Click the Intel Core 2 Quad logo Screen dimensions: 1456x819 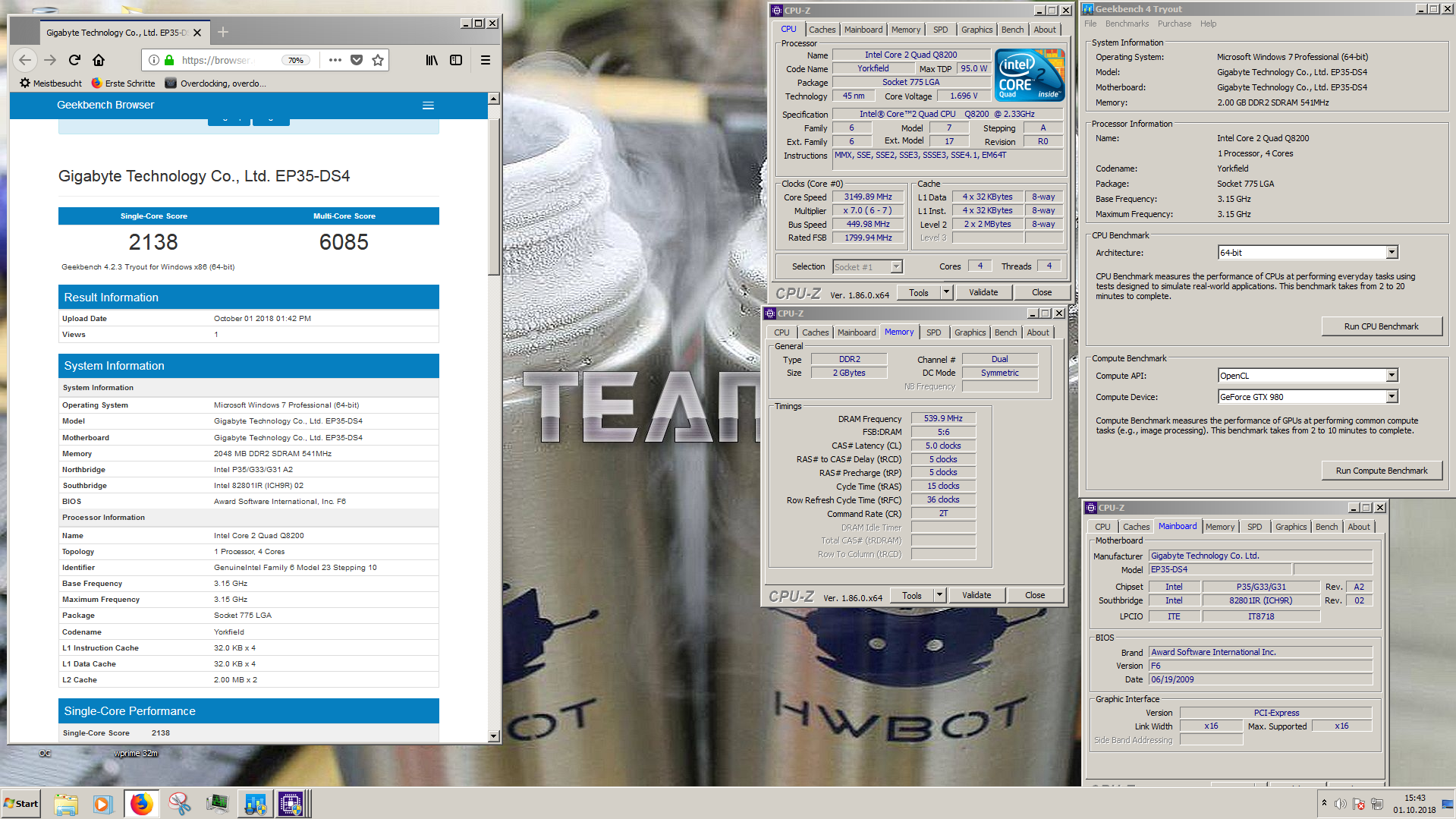tap(1030, 74)
